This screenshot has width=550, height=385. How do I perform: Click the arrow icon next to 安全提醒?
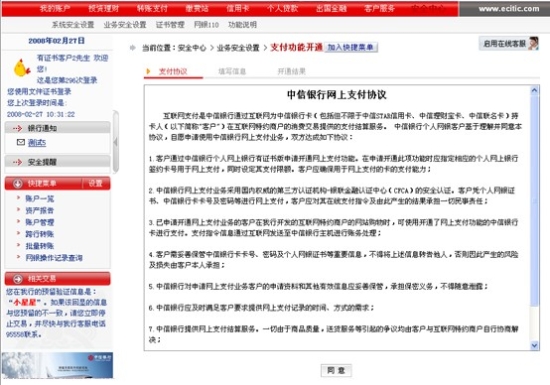pyautogui.click(x=17, y=162)
